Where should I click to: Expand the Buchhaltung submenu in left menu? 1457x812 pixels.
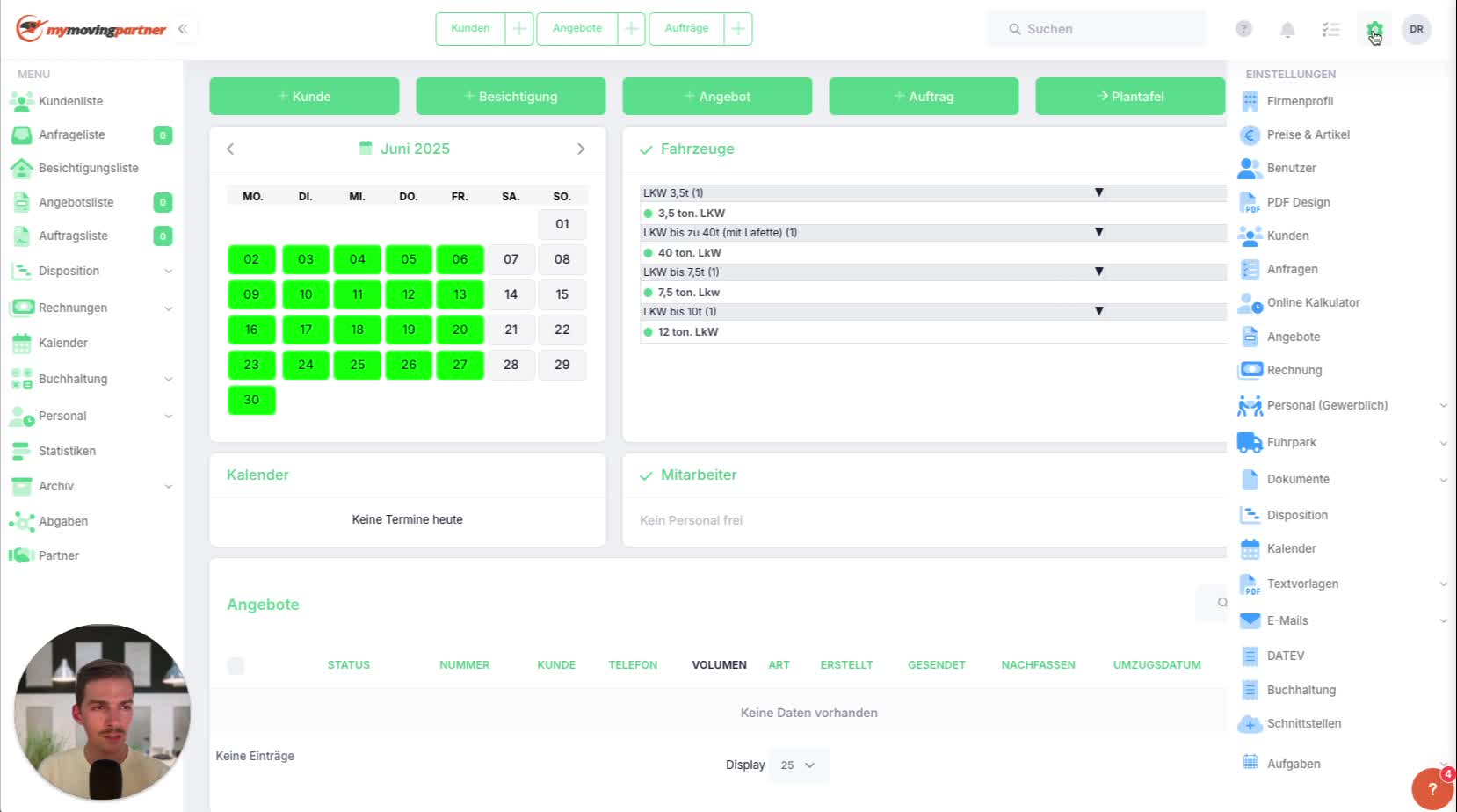tap(168, 380)
